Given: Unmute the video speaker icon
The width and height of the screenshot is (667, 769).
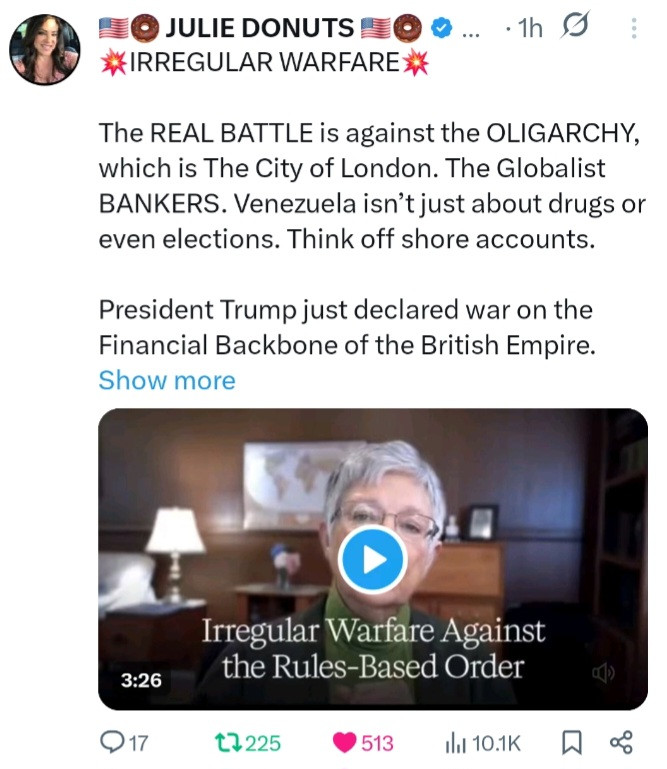Looking at the screenshot, I should 603,672.
